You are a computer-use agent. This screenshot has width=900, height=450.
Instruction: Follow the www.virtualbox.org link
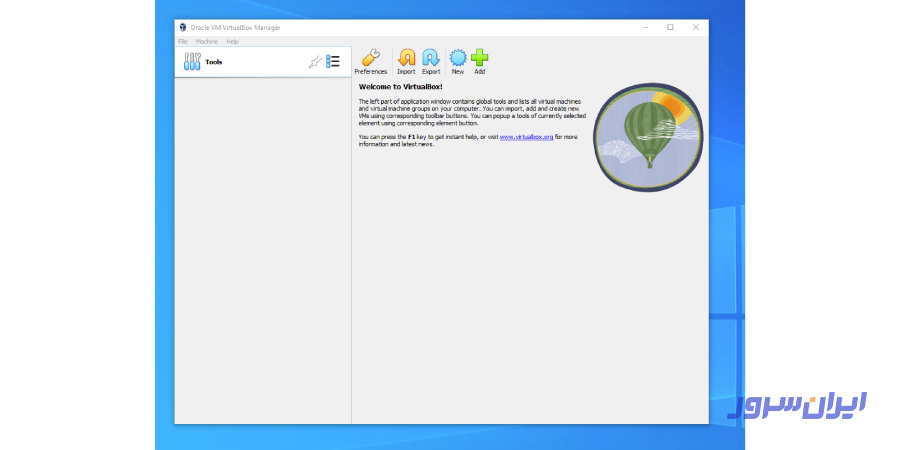pyautogui.click(x=526, y=137)
